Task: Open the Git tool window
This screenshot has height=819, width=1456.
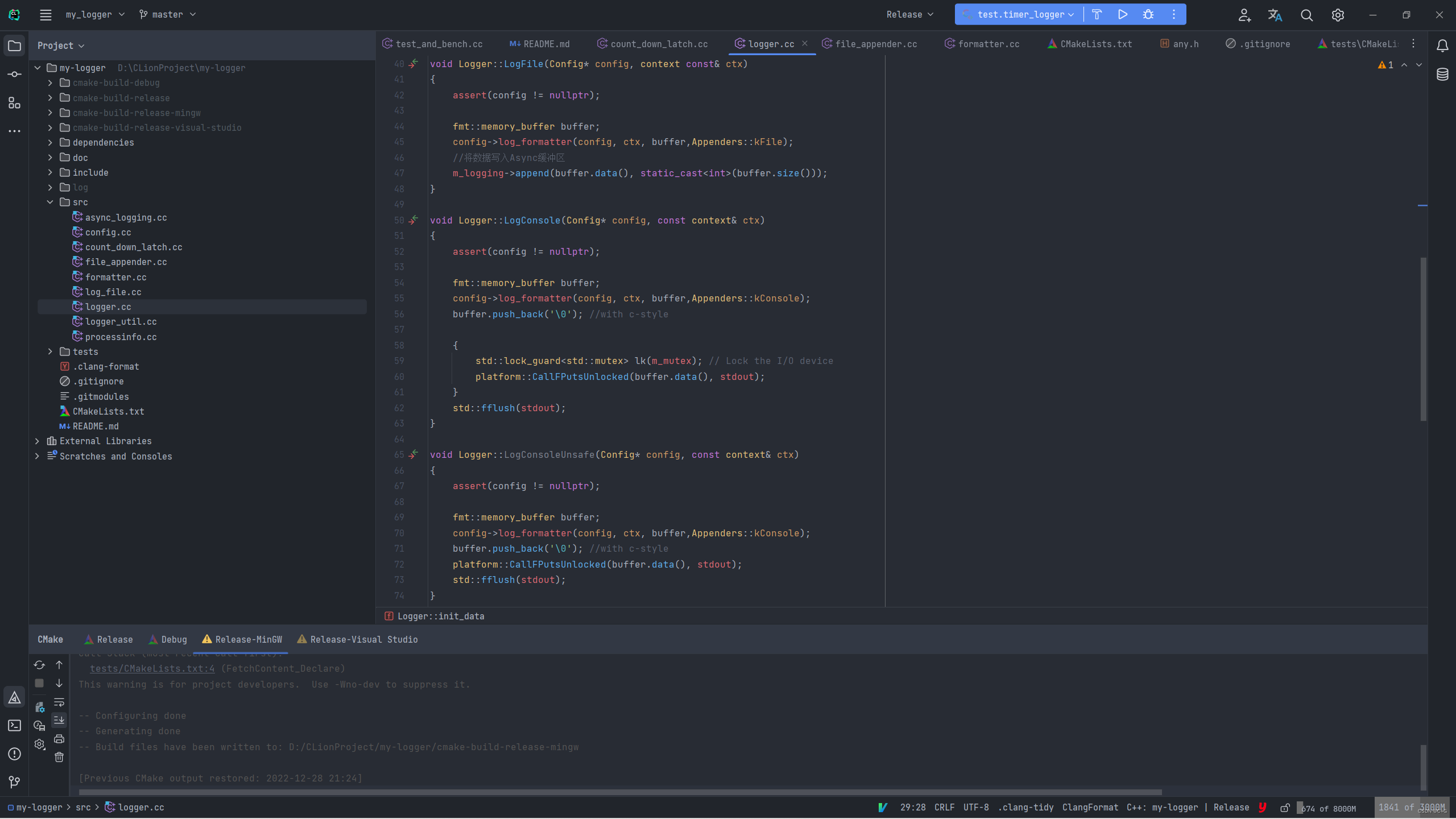Action: 14,783
